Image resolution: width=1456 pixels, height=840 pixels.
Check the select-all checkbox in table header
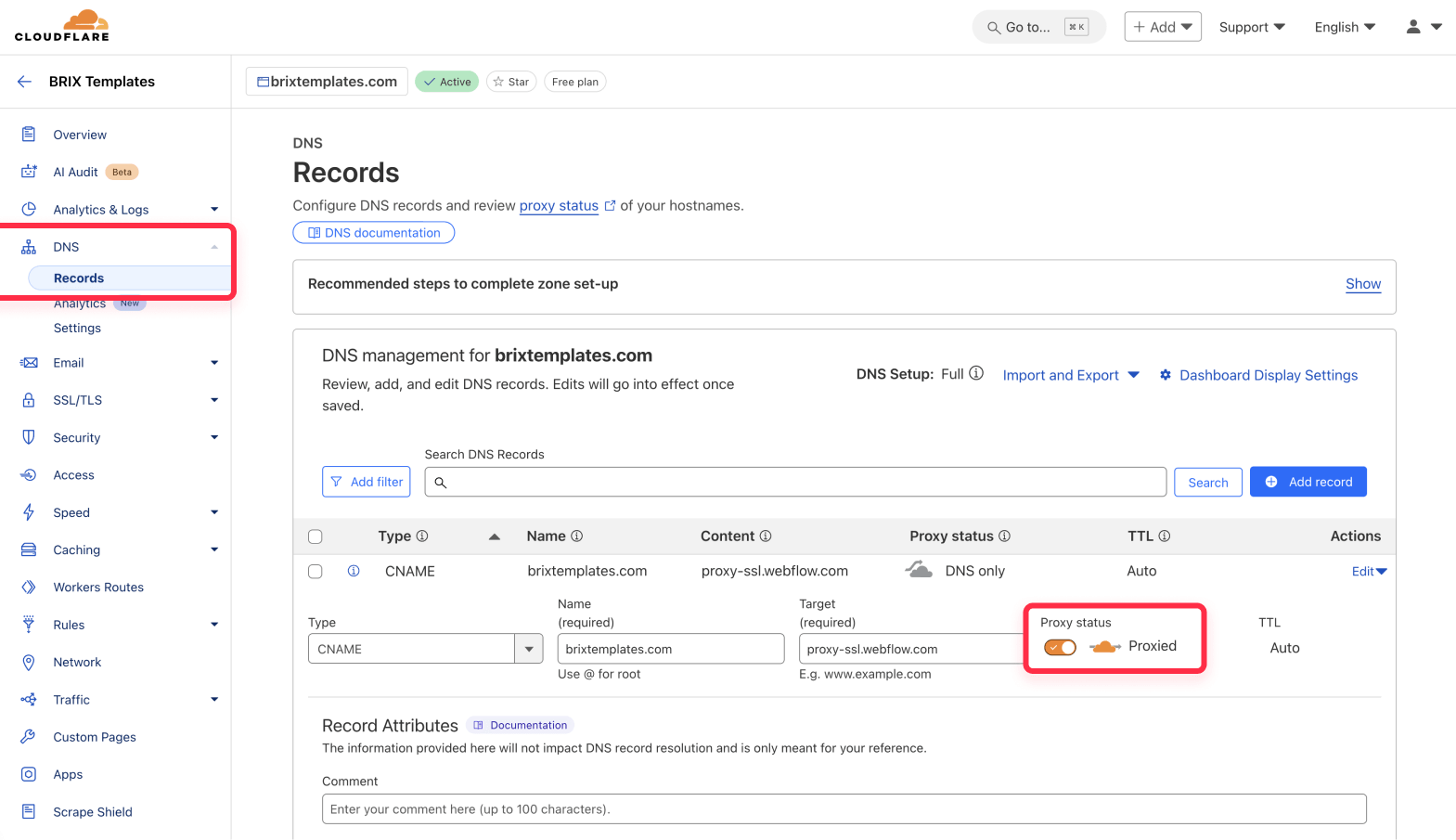(316, 536)
